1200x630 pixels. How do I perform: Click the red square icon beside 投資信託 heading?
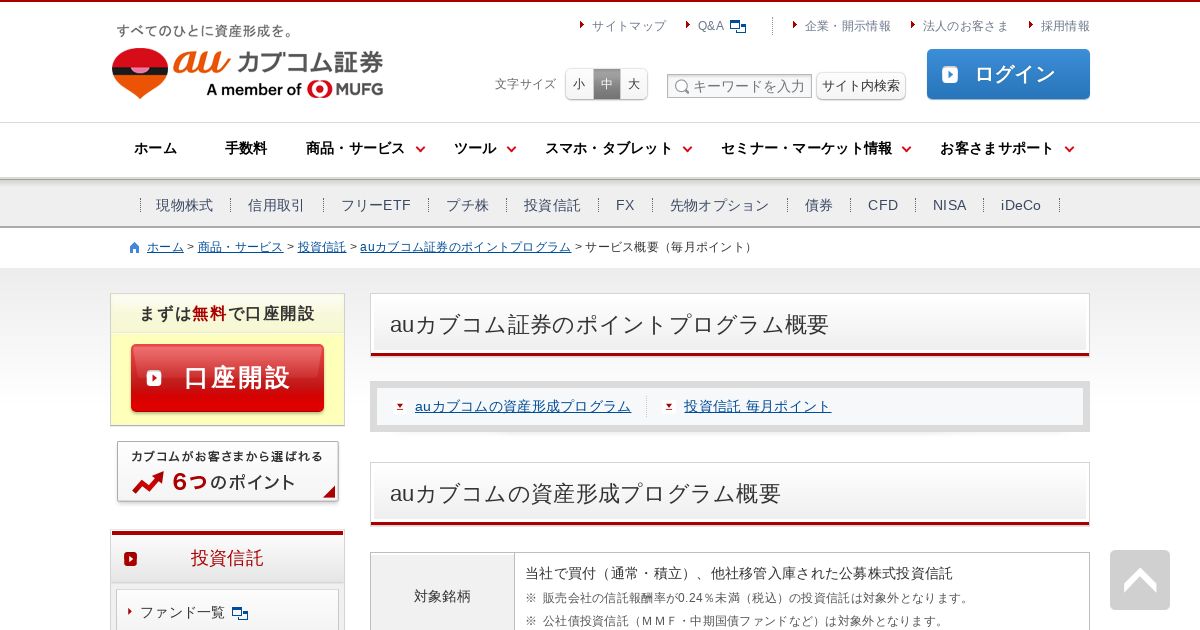click(x=131, y=559)
